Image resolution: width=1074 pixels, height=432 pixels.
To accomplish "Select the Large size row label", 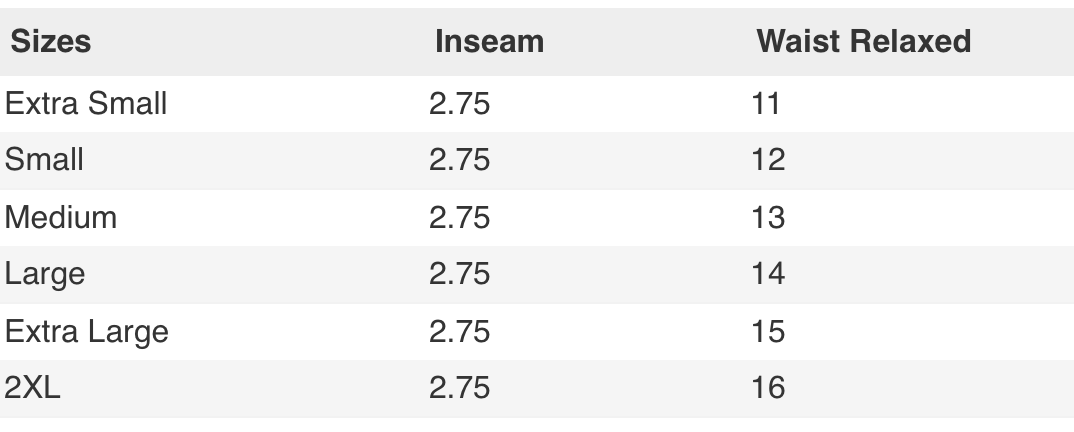I will 44,273.
